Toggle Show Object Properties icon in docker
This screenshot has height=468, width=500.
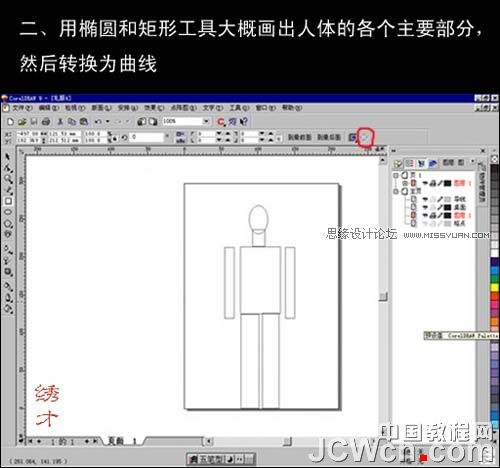click(398, 164)
